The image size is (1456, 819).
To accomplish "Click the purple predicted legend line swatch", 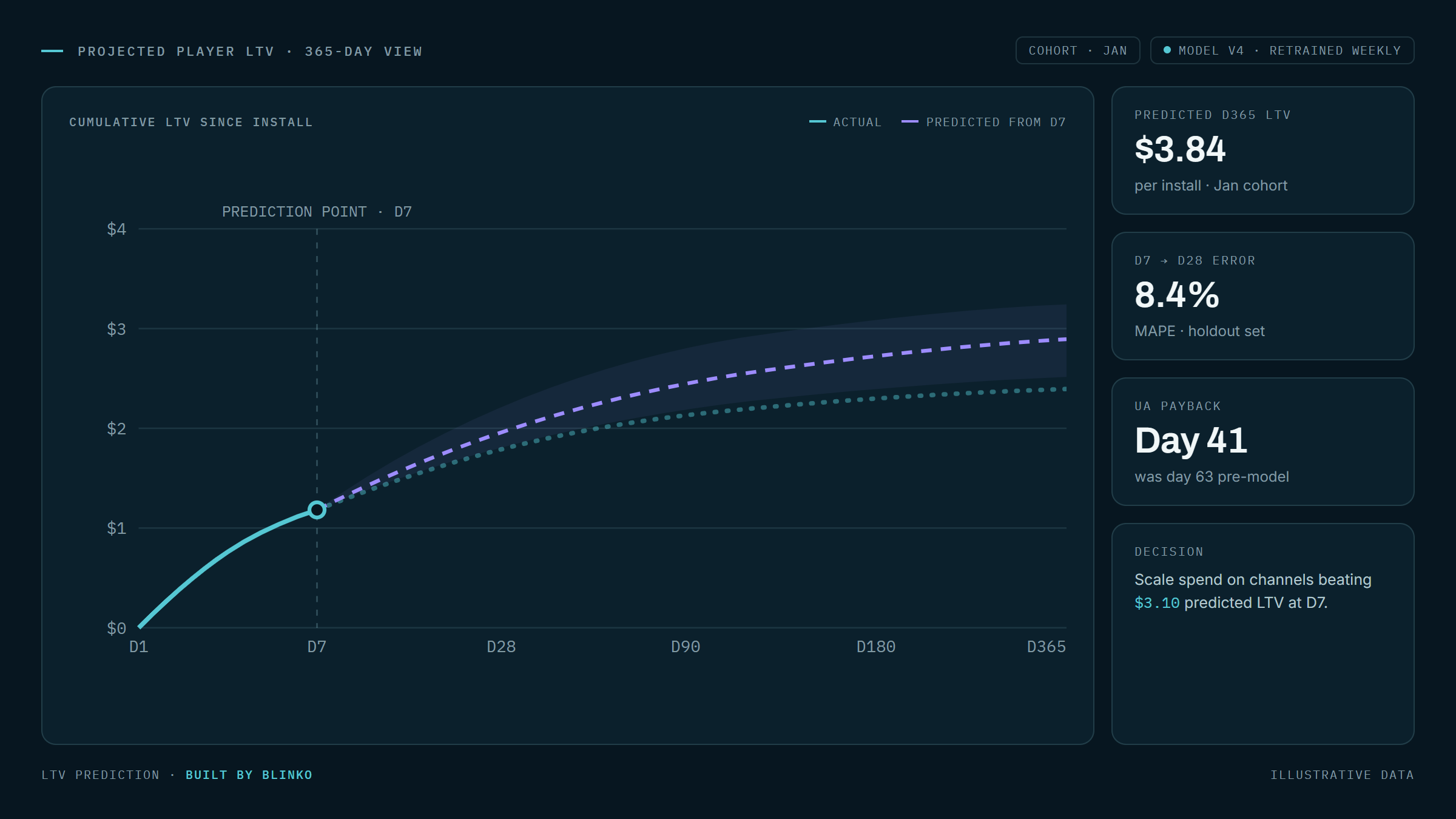I will (909, 122).
